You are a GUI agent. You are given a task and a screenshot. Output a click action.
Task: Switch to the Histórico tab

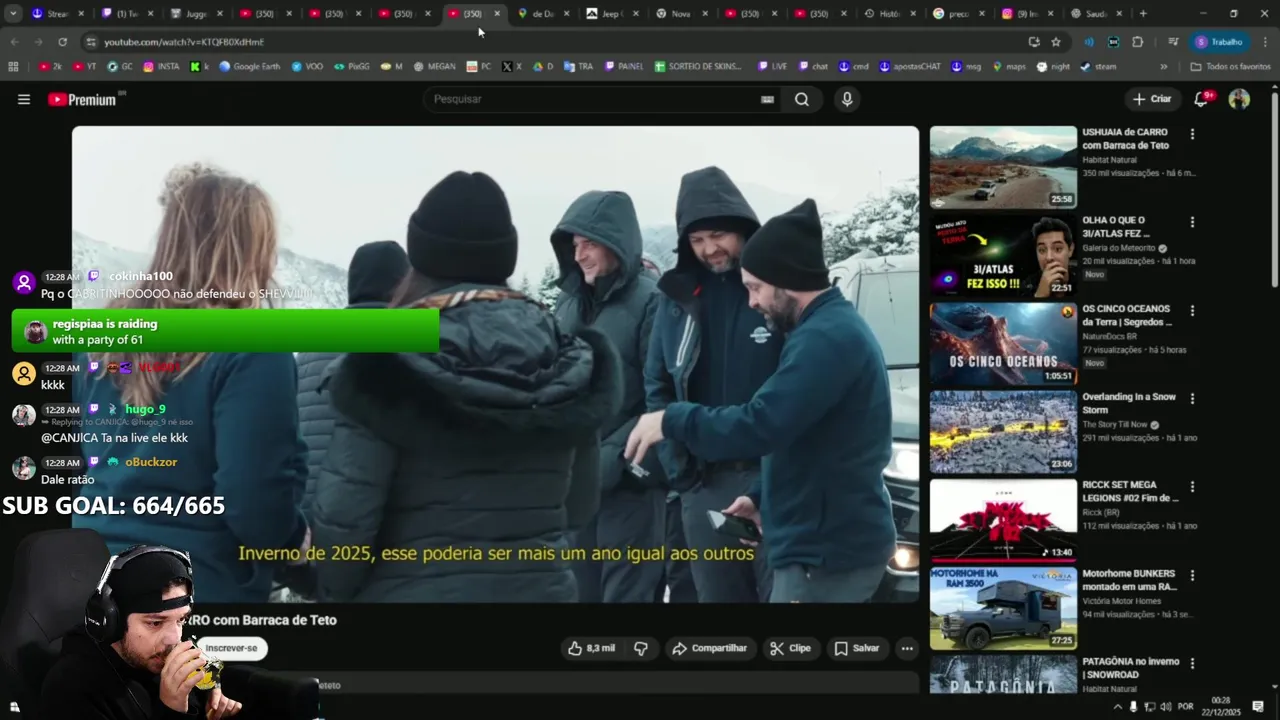[x=889, y=14]
